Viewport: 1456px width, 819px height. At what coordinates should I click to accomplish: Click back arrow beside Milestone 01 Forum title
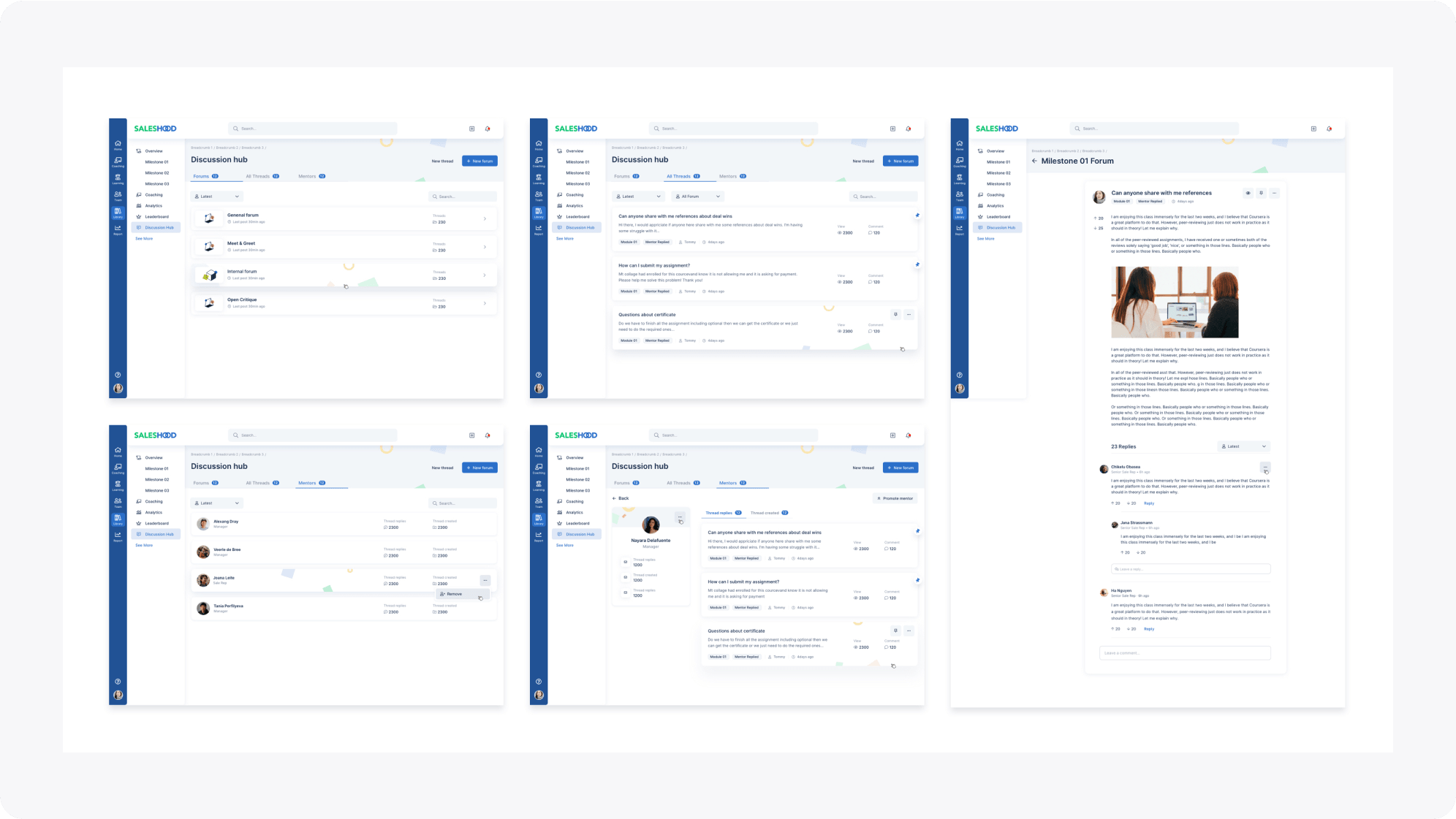tap(1034, 161)
